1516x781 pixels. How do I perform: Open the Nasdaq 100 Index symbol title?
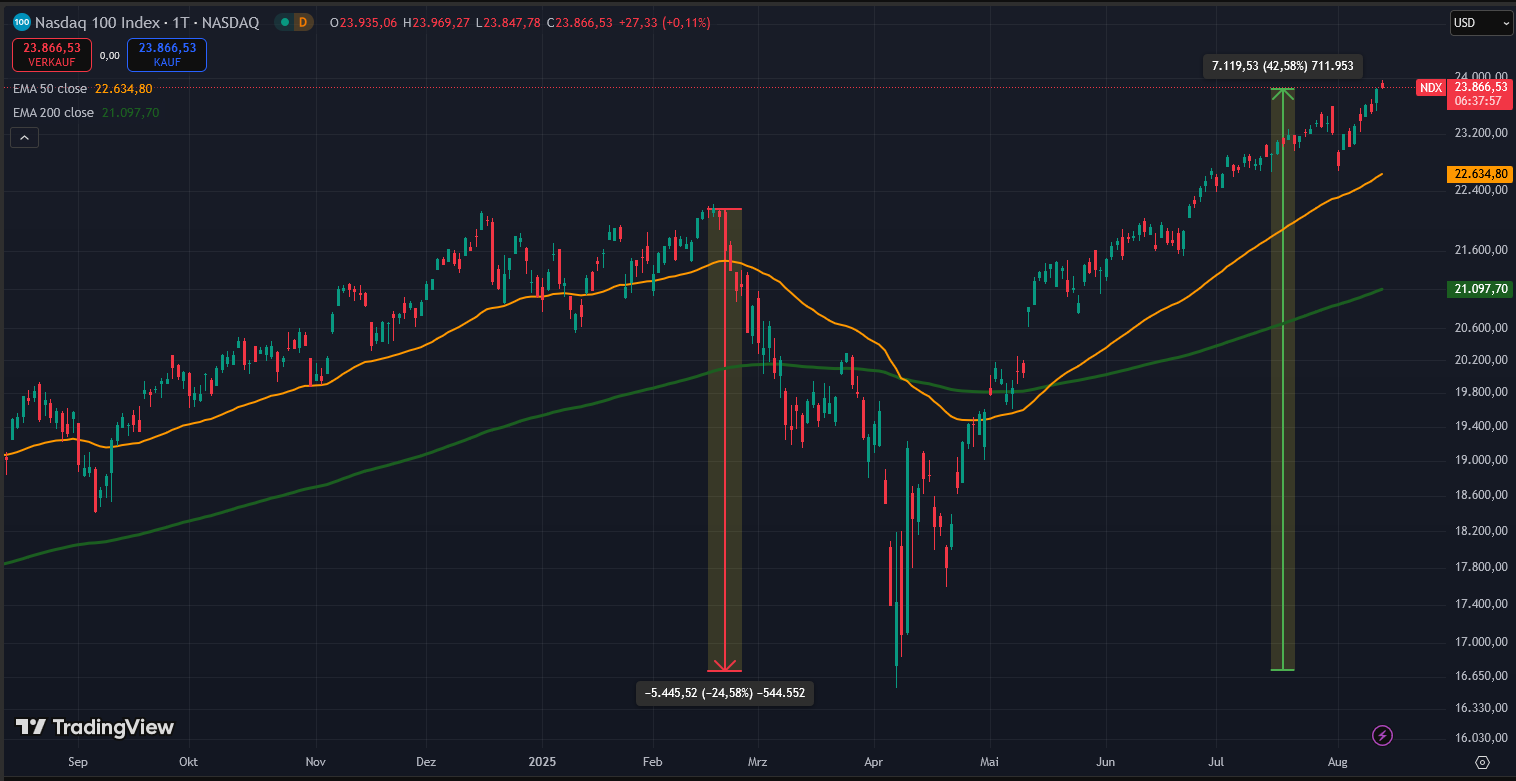point(147,22)
